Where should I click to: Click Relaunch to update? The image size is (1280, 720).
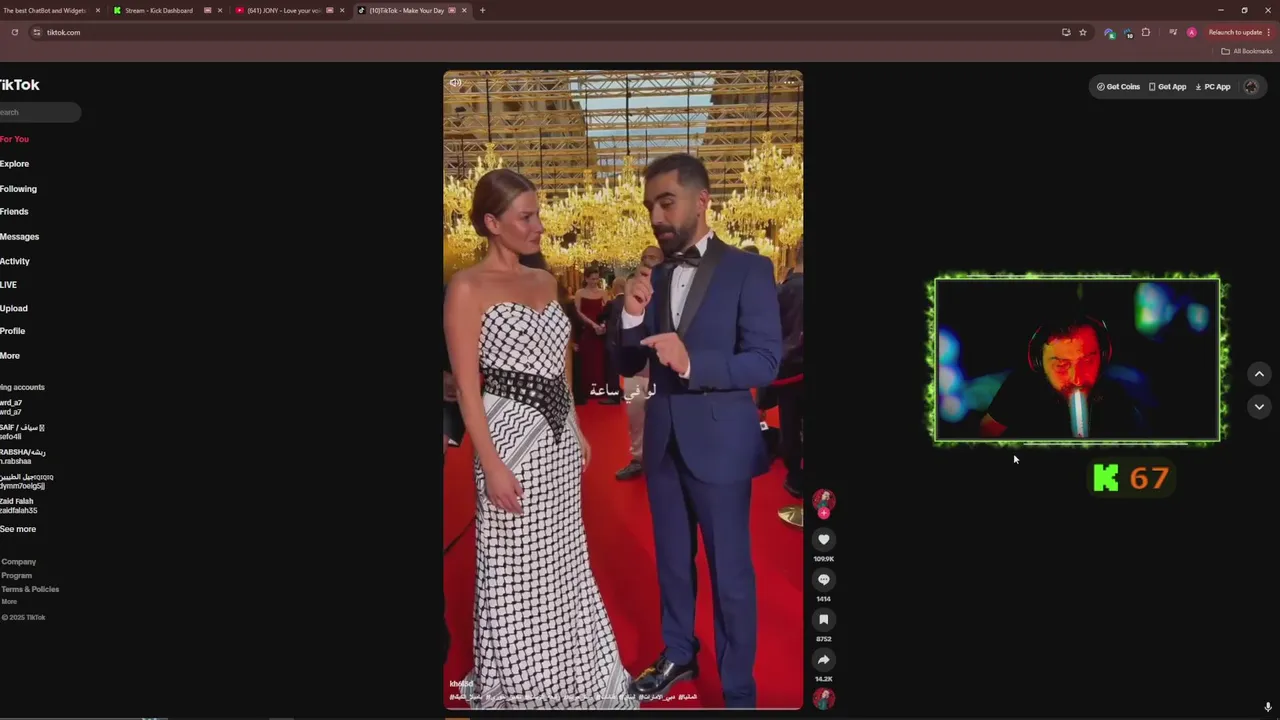(x=1235, y=32)
